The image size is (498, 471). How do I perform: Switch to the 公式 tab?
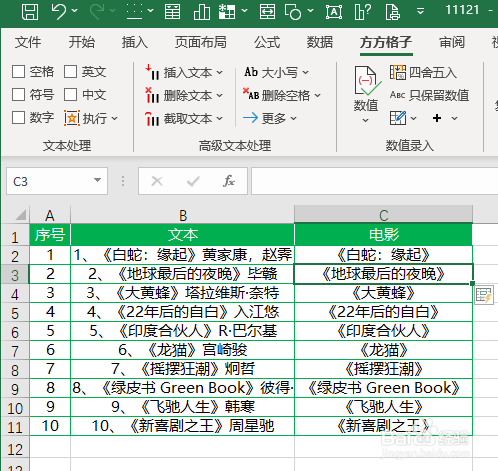[267, 42]
